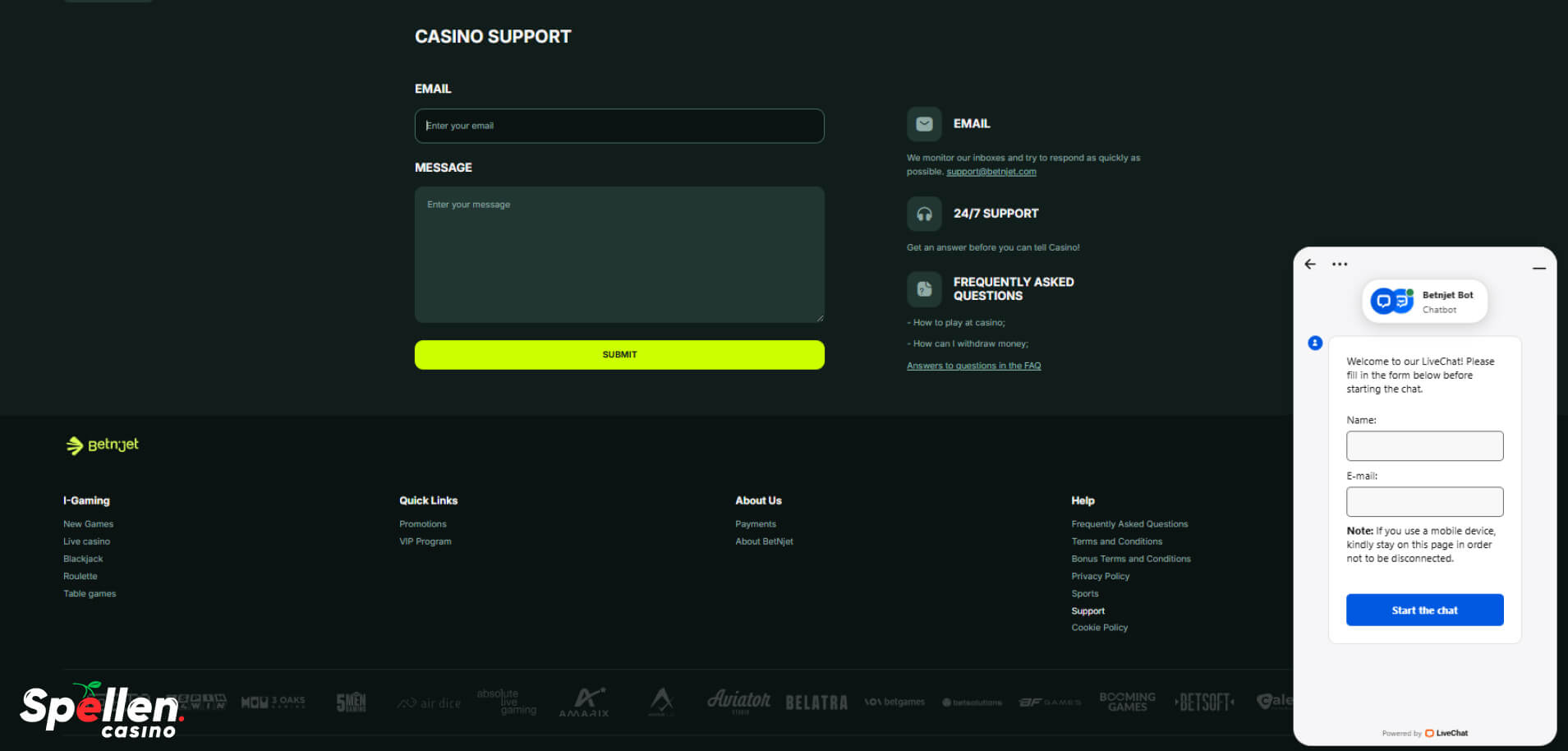This screenshot has width=1568, height=751.
Task: Click the email envelope icon
Action: click(924, 124)
